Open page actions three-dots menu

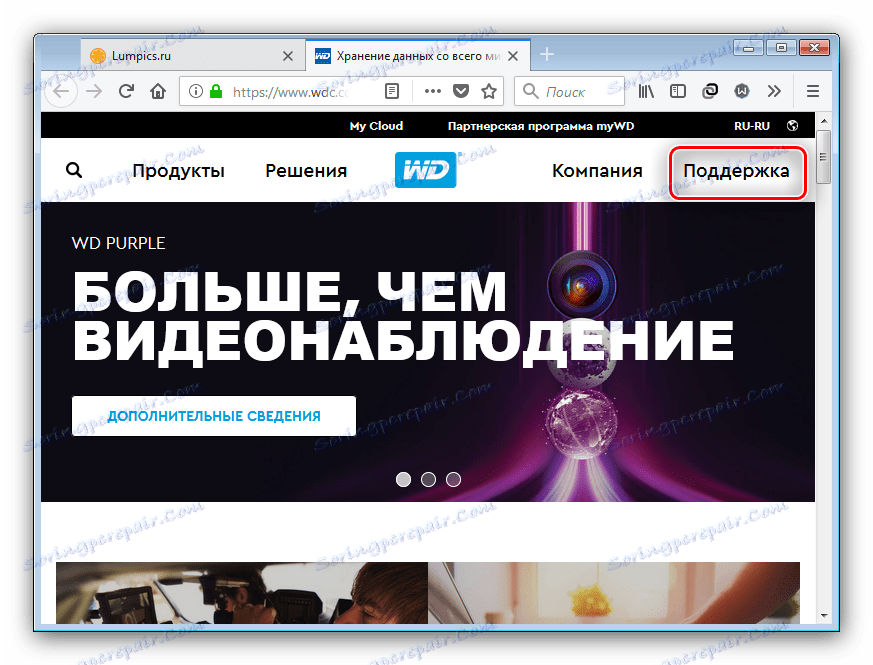[x=433, y=91]
